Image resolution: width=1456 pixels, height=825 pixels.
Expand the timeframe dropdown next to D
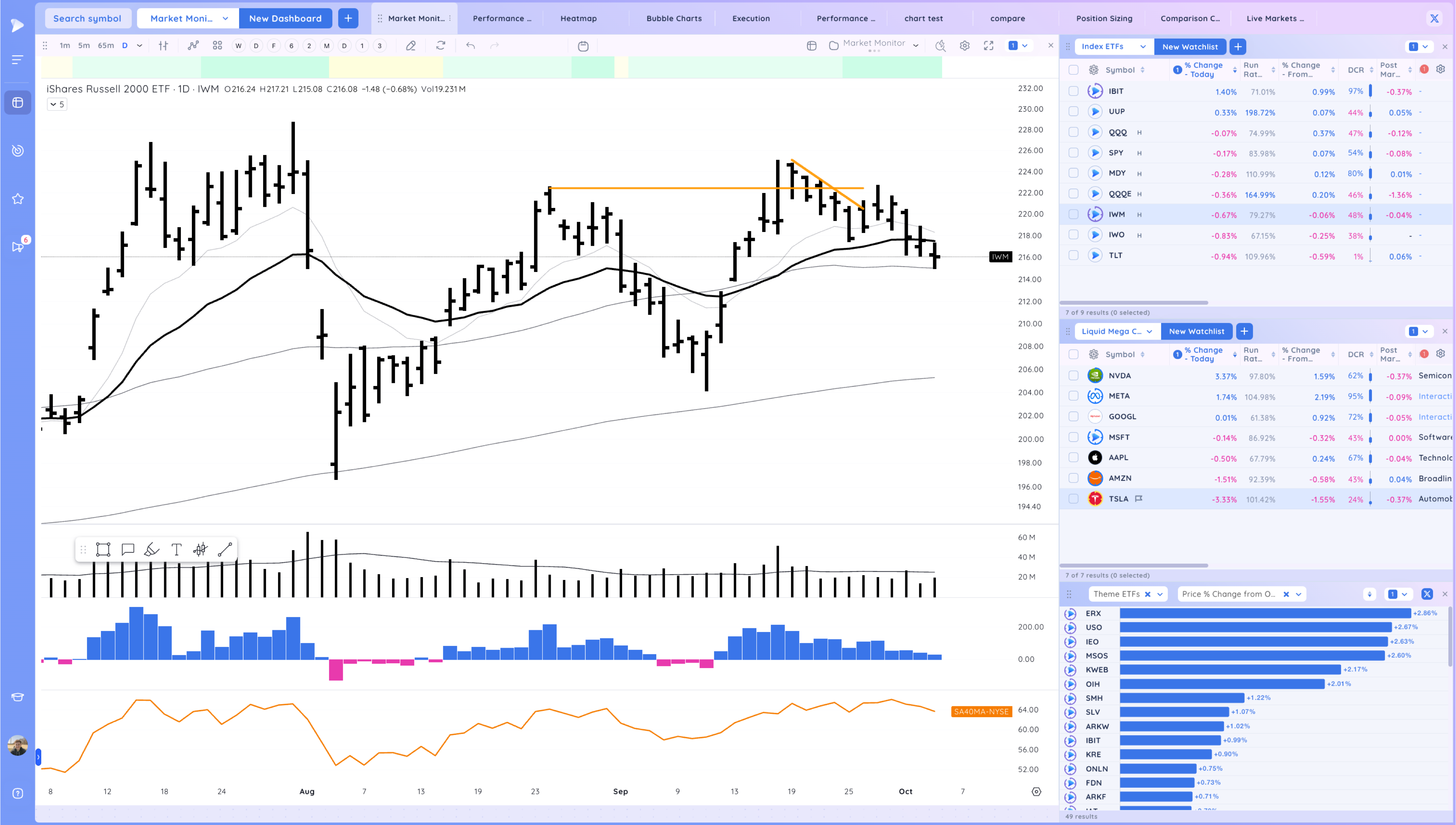(x=139, y=46)
